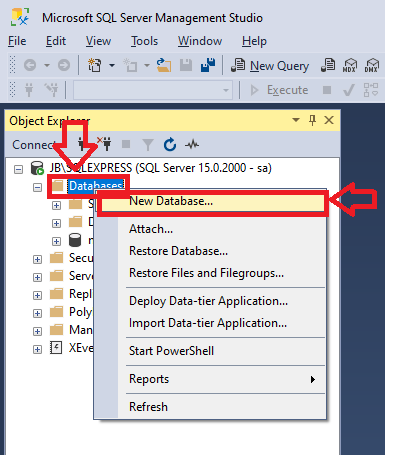Pin the Object Explorer panel
Image resolution: width=394 pixels, height=456 pixels.
[x=312, y=120]
